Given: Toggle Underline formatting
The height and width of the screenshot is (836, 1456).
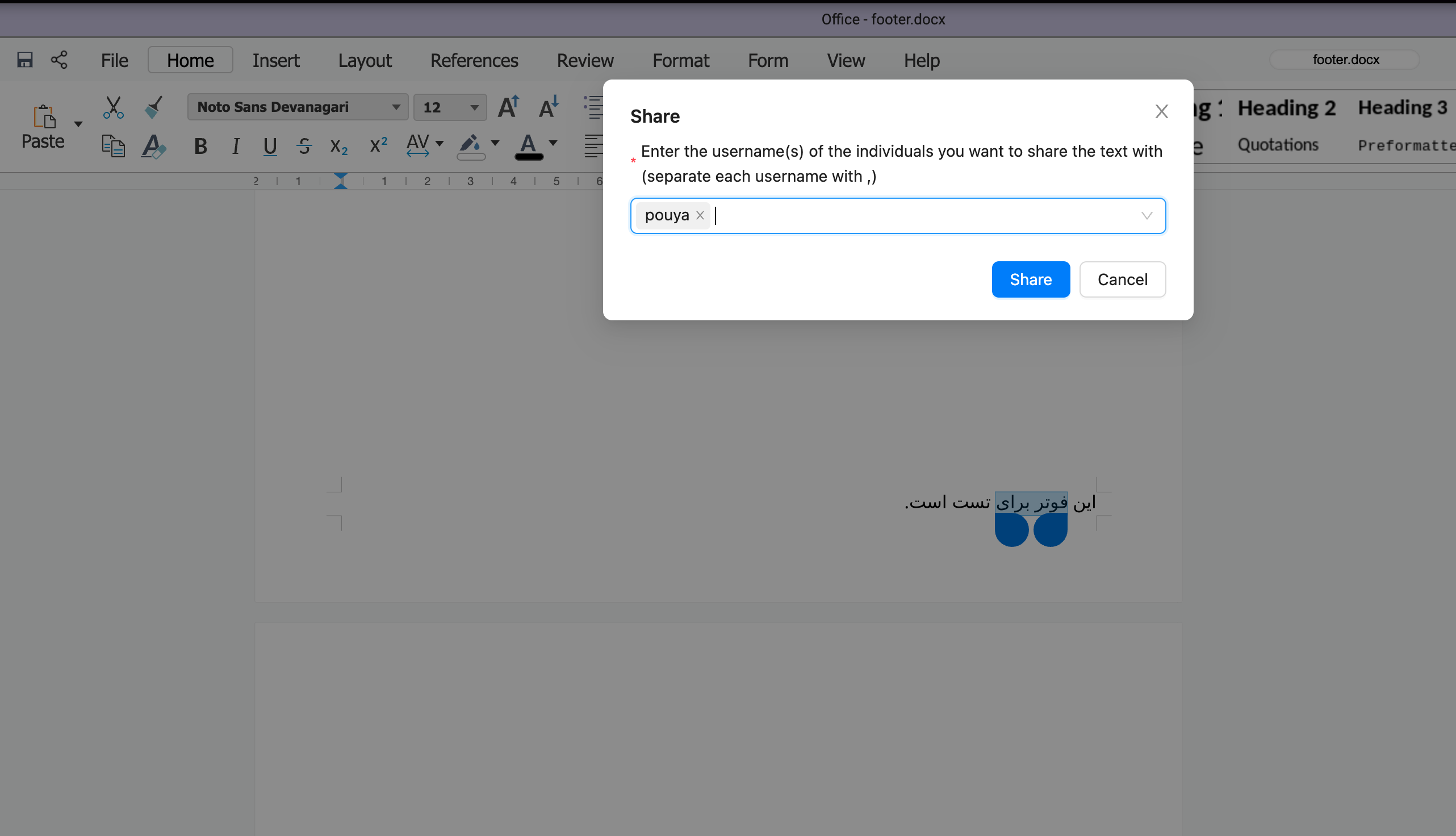Looking at the screenshot, I should (270, 147).
